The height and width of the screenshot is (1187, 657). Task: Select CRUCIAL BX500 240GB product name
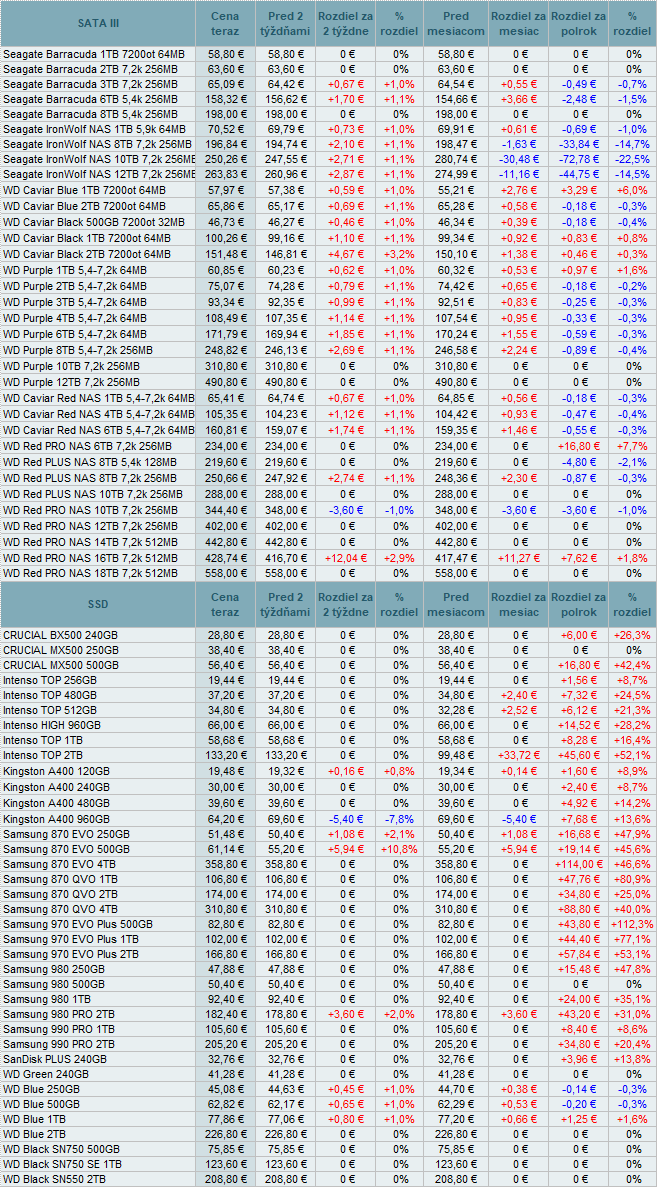(x=60, y=635)
